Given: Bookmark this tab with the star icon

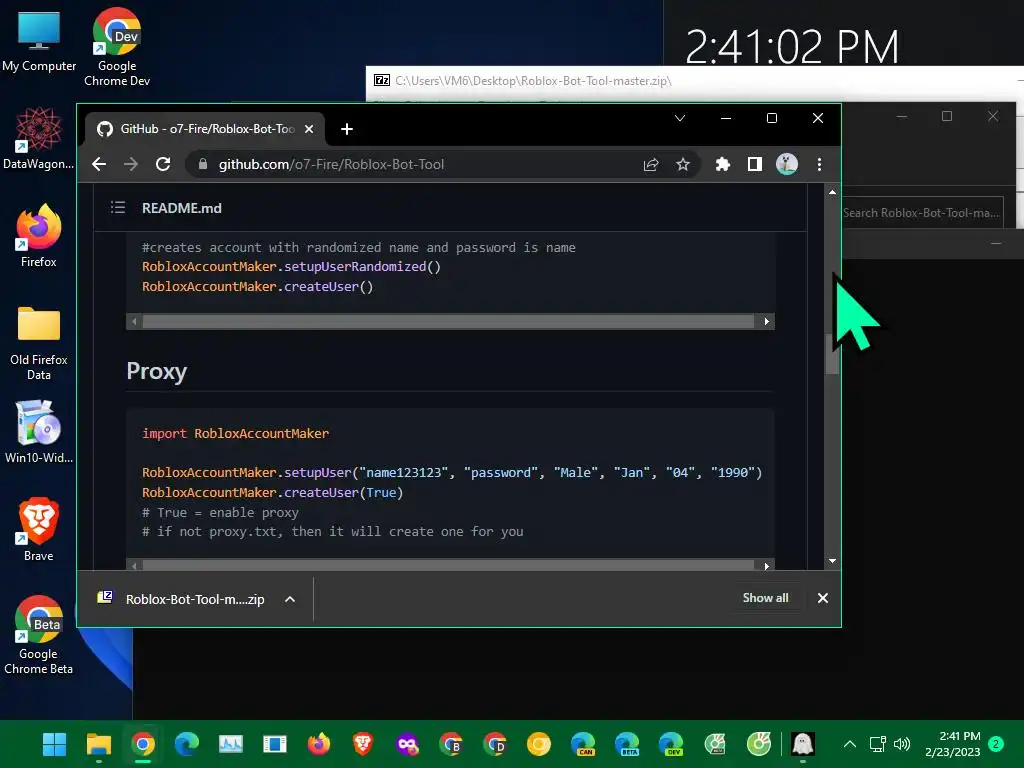Looking at the screenshot, I should coord(682,165).
